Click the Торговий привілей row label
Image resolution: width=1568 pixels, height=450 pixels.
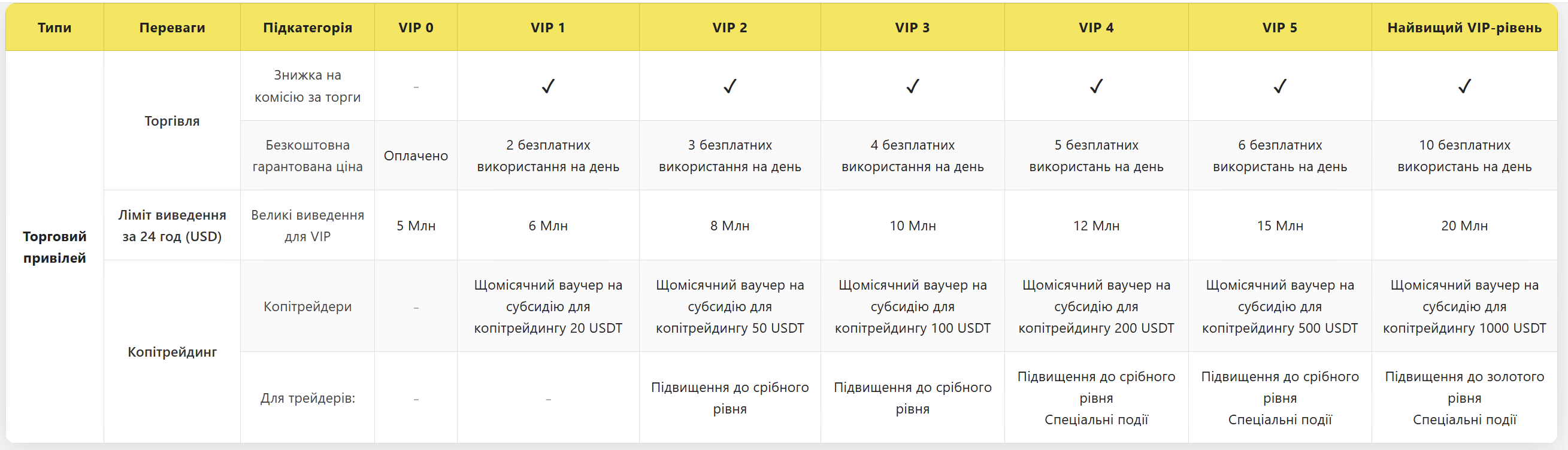coord(55,247)
